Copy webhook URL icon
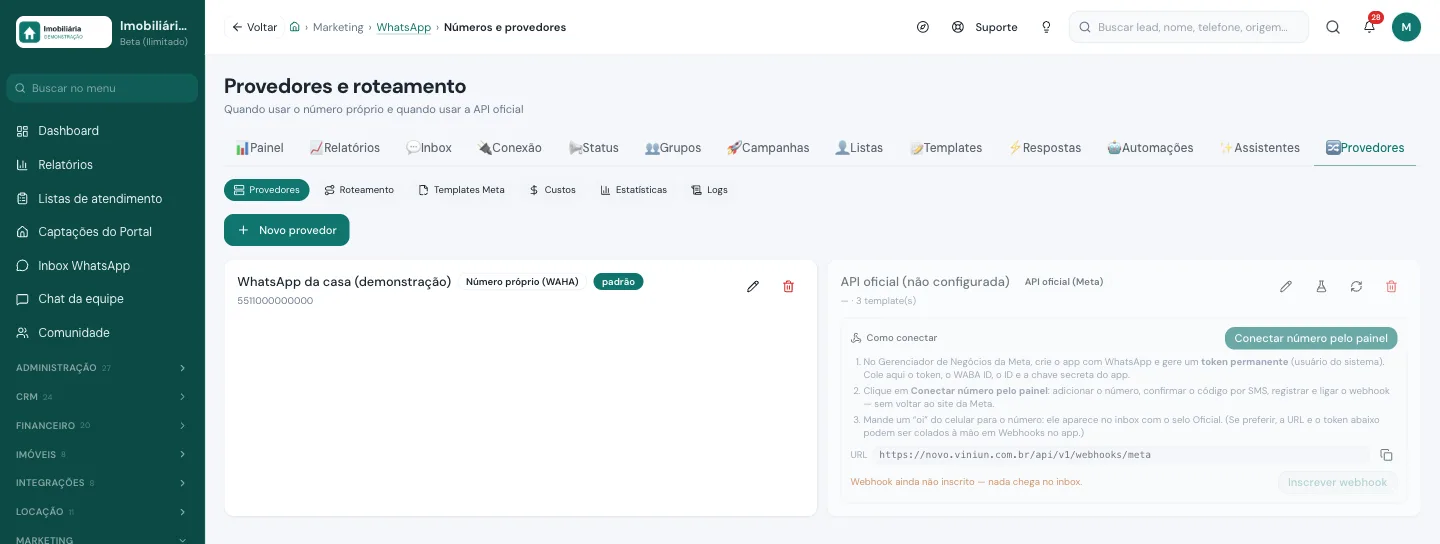Screen dimensions: 1440x544 point(1386,455)
